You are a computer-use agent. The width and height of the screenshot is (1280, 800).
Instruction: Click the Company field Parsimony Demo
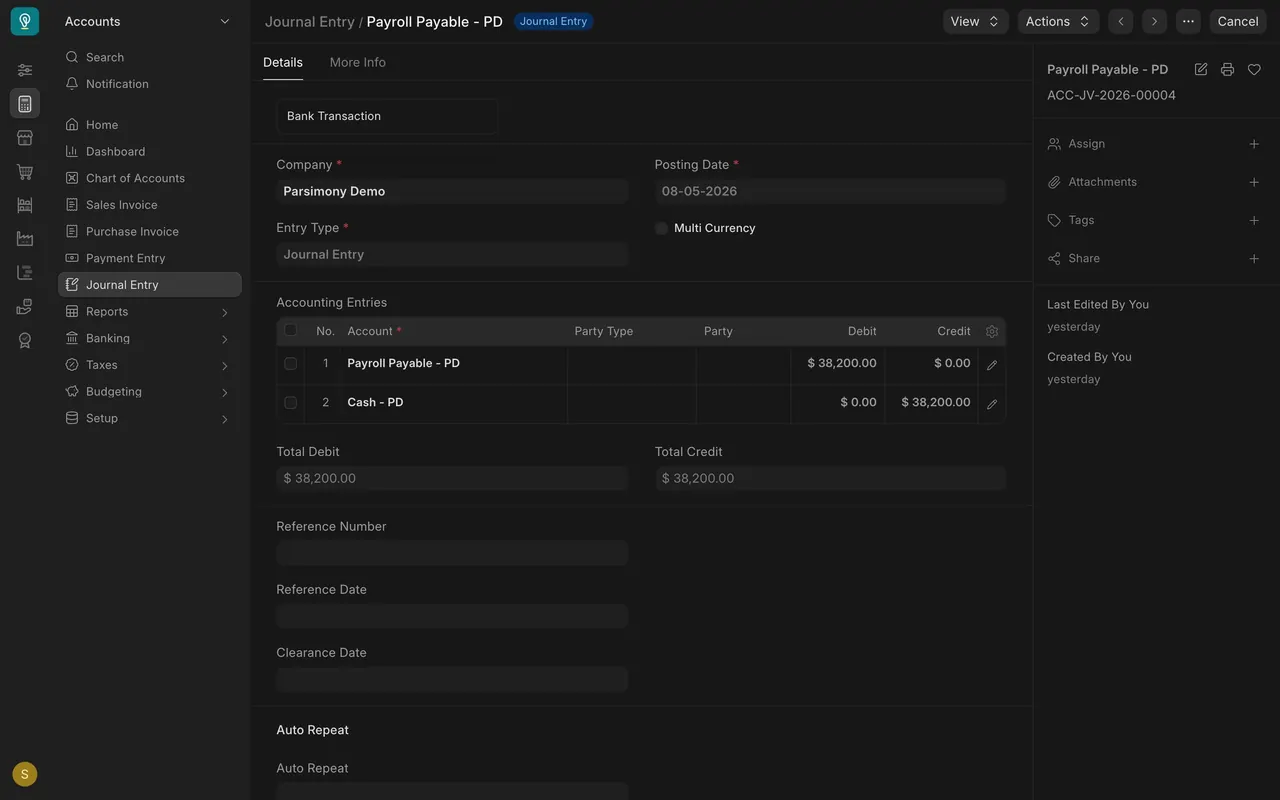tap(452, 191)
